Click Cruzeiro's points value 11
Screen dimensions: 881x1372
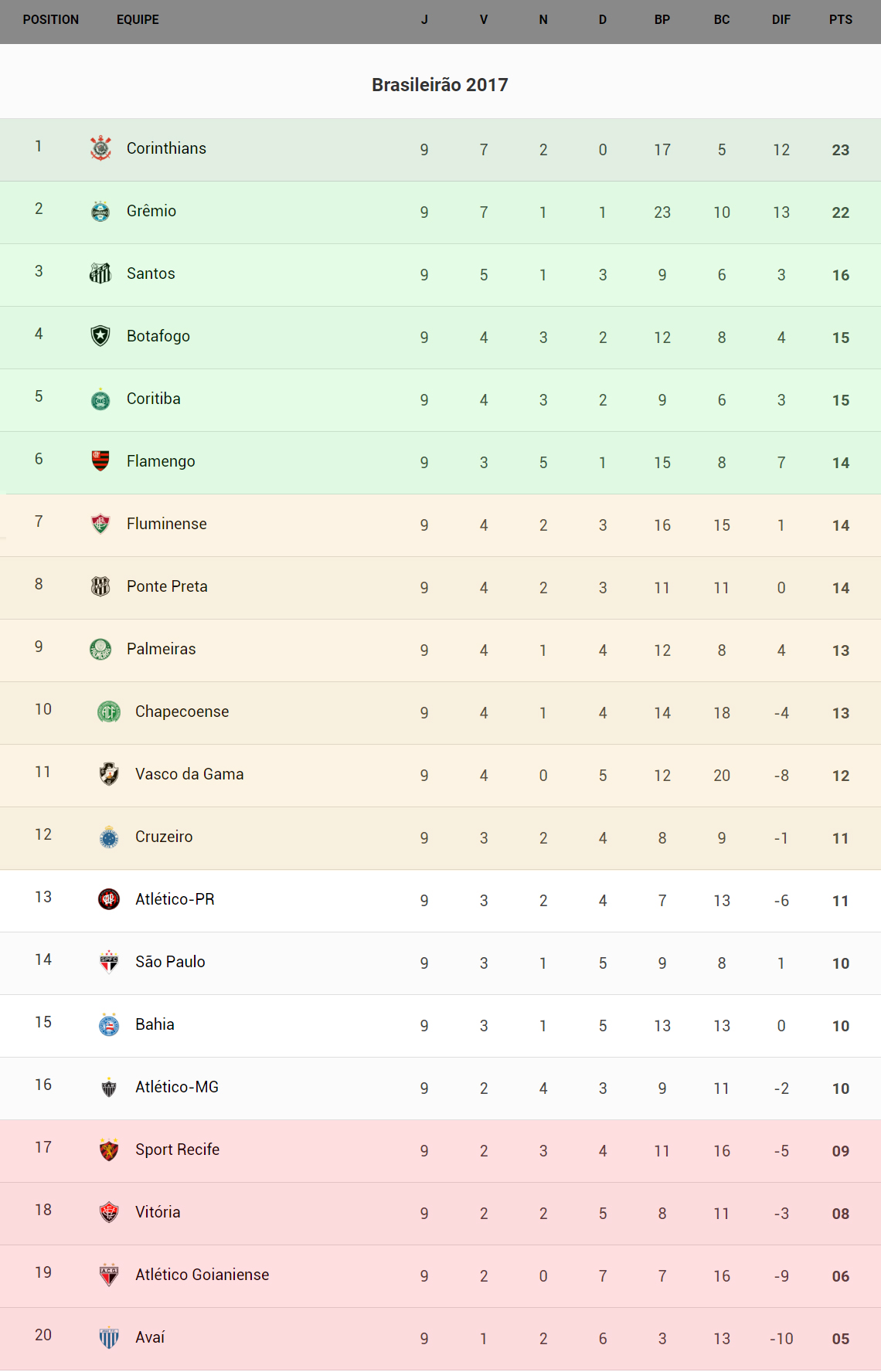coord(840,838)
